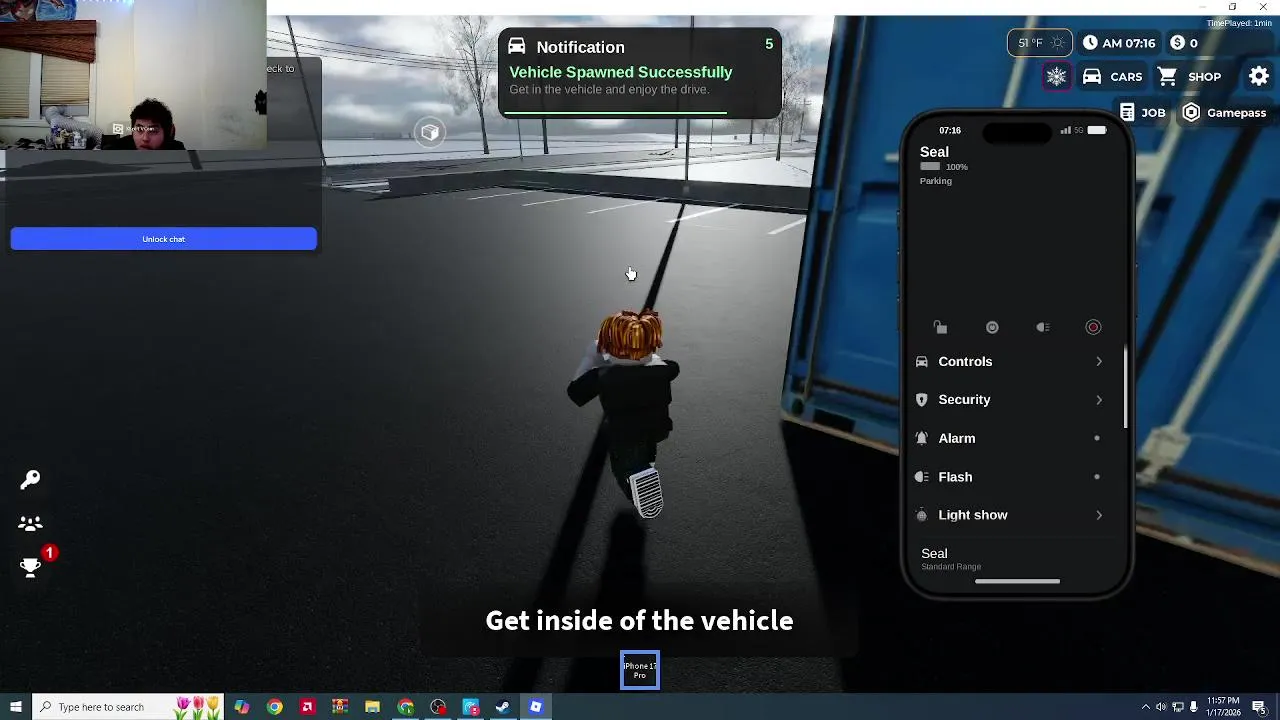The height and width of the screenshot is (720, 1280).
Task: Open the second Chrome profile icon in taskbar
Action: pos(406,707)
